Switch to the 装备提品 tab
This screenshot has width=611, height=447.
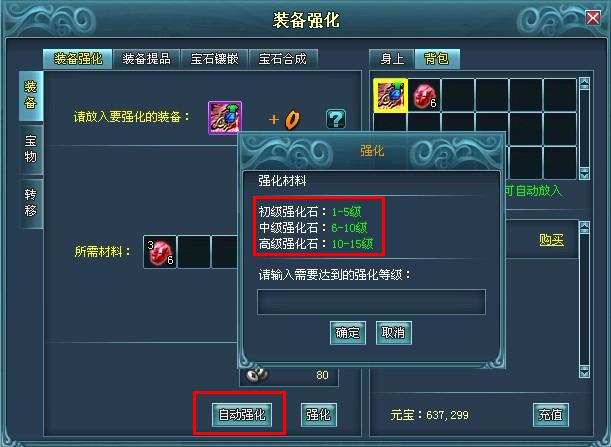pyautogui.click(x=146, y=59)
